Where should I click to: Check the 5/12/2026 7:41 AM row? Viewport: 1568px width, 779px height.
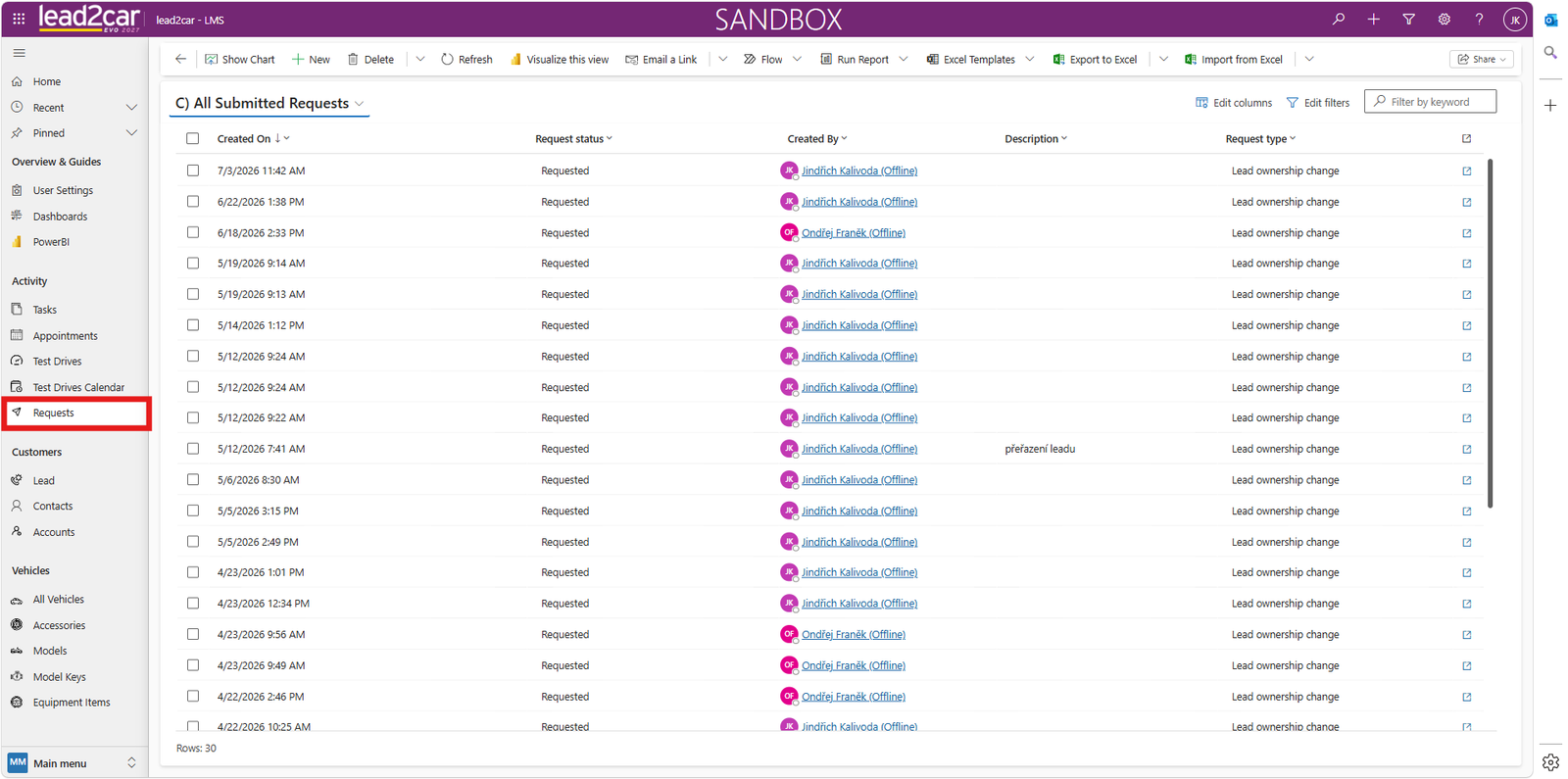pyautogui.click(x=193, y=449)
